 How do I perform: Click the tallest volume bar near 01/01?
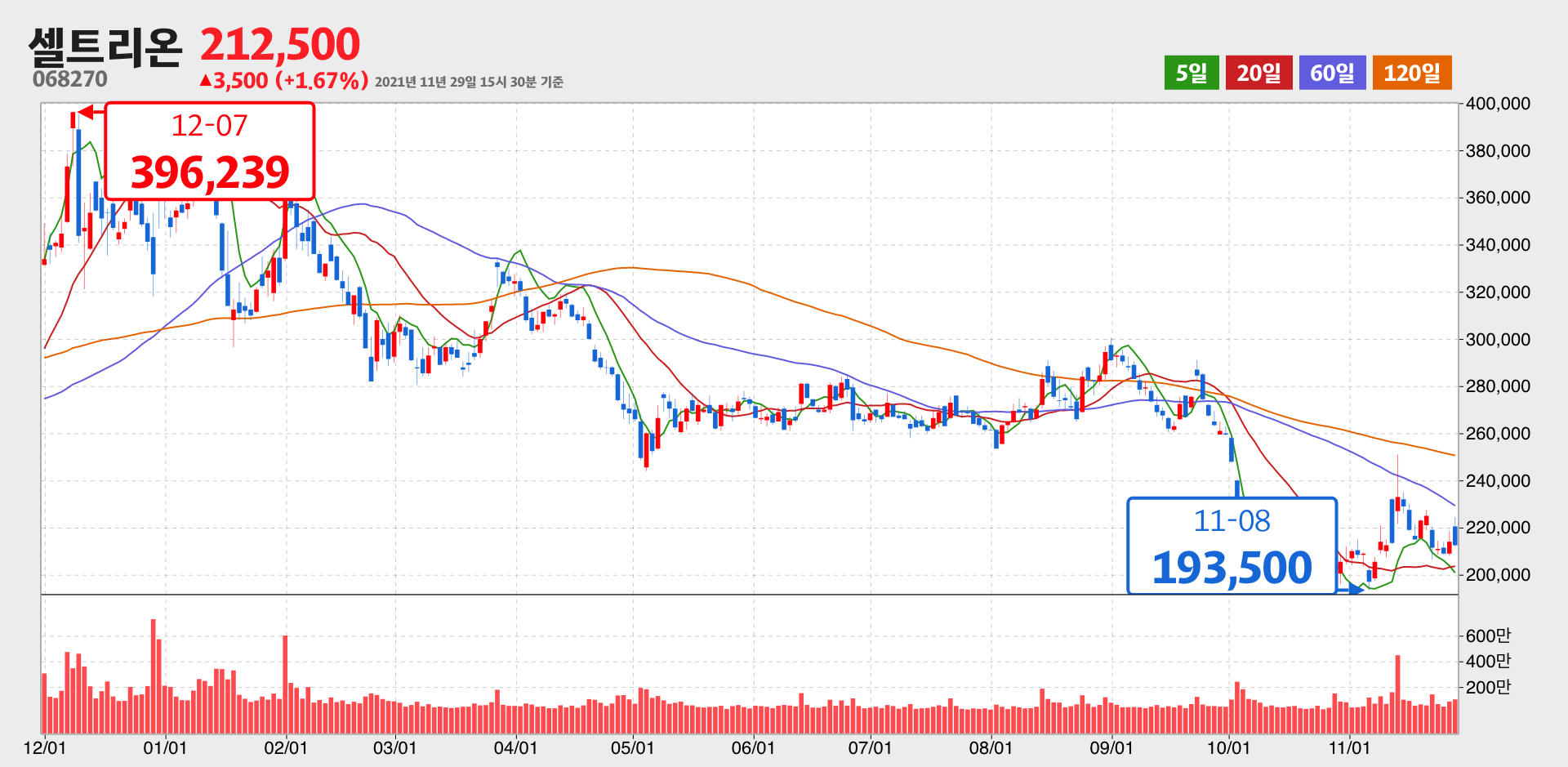pyautogui.click(x=153, y=676)
